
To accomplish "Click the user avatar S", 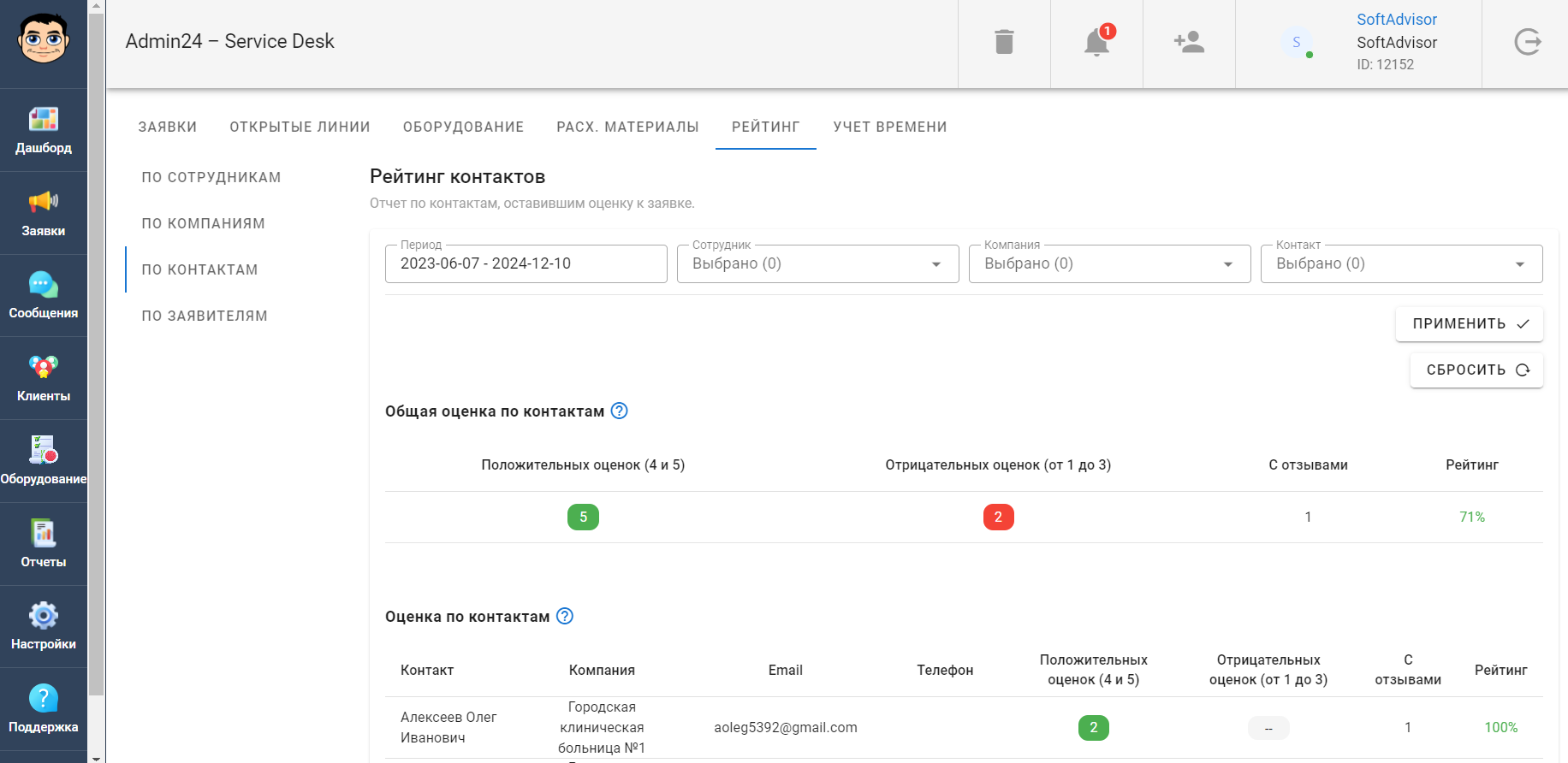I will (x=1296, y=42).
